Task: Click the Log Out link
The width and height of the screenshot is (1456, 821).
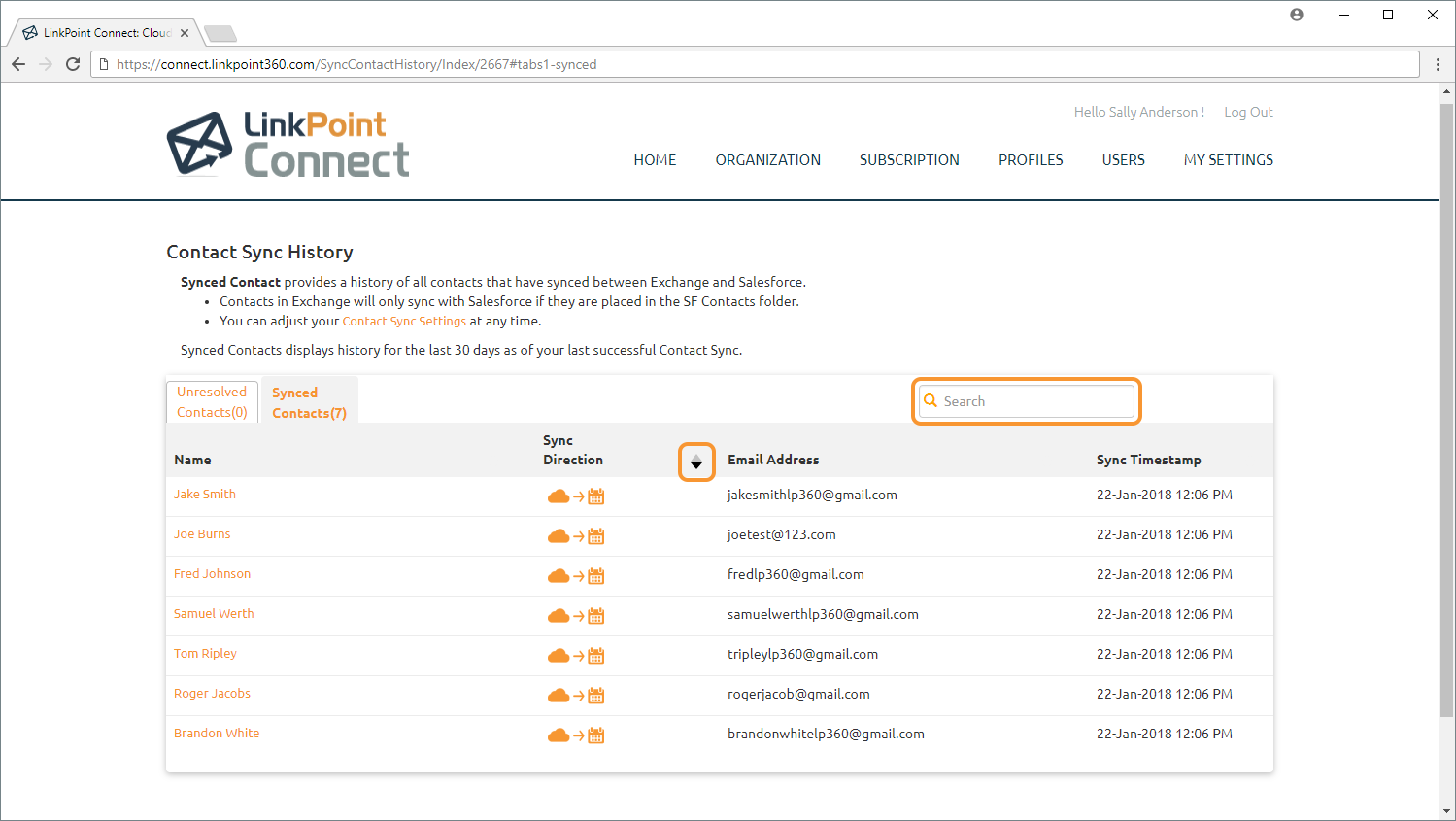Action: [1248, 113]
